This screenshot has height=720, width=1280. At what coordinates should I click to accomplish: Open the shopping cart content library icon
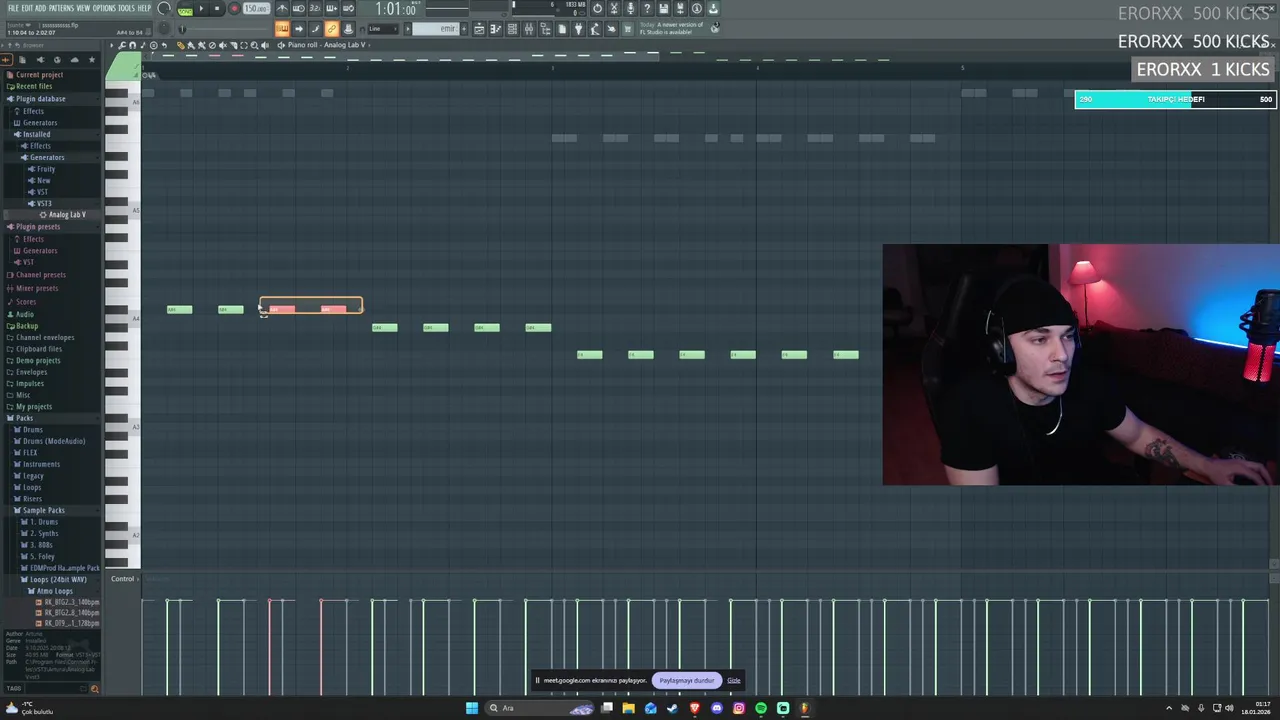click(x=628, y=28)
